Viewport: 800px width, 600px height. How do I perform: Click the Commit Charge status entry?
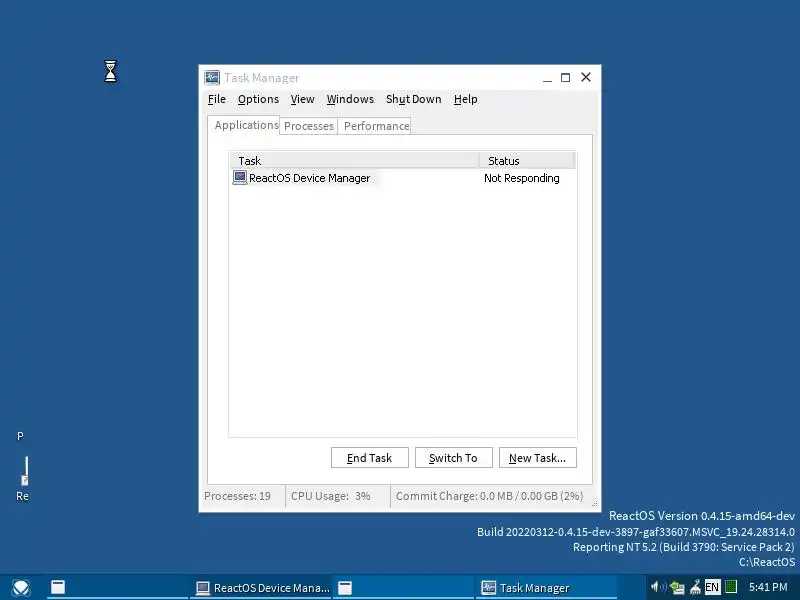[x=489, y=496]
